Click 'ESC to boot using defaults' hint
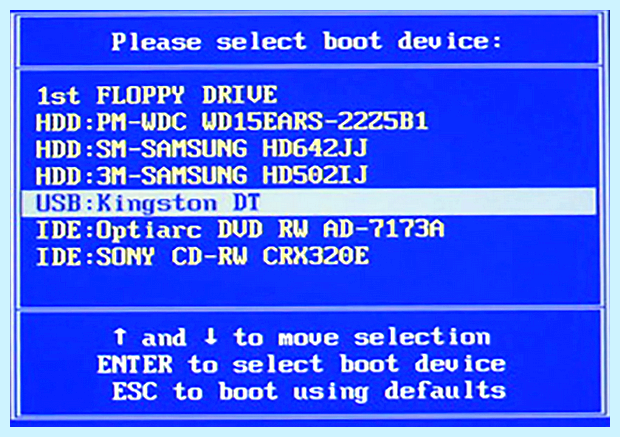 click(309, 392)
